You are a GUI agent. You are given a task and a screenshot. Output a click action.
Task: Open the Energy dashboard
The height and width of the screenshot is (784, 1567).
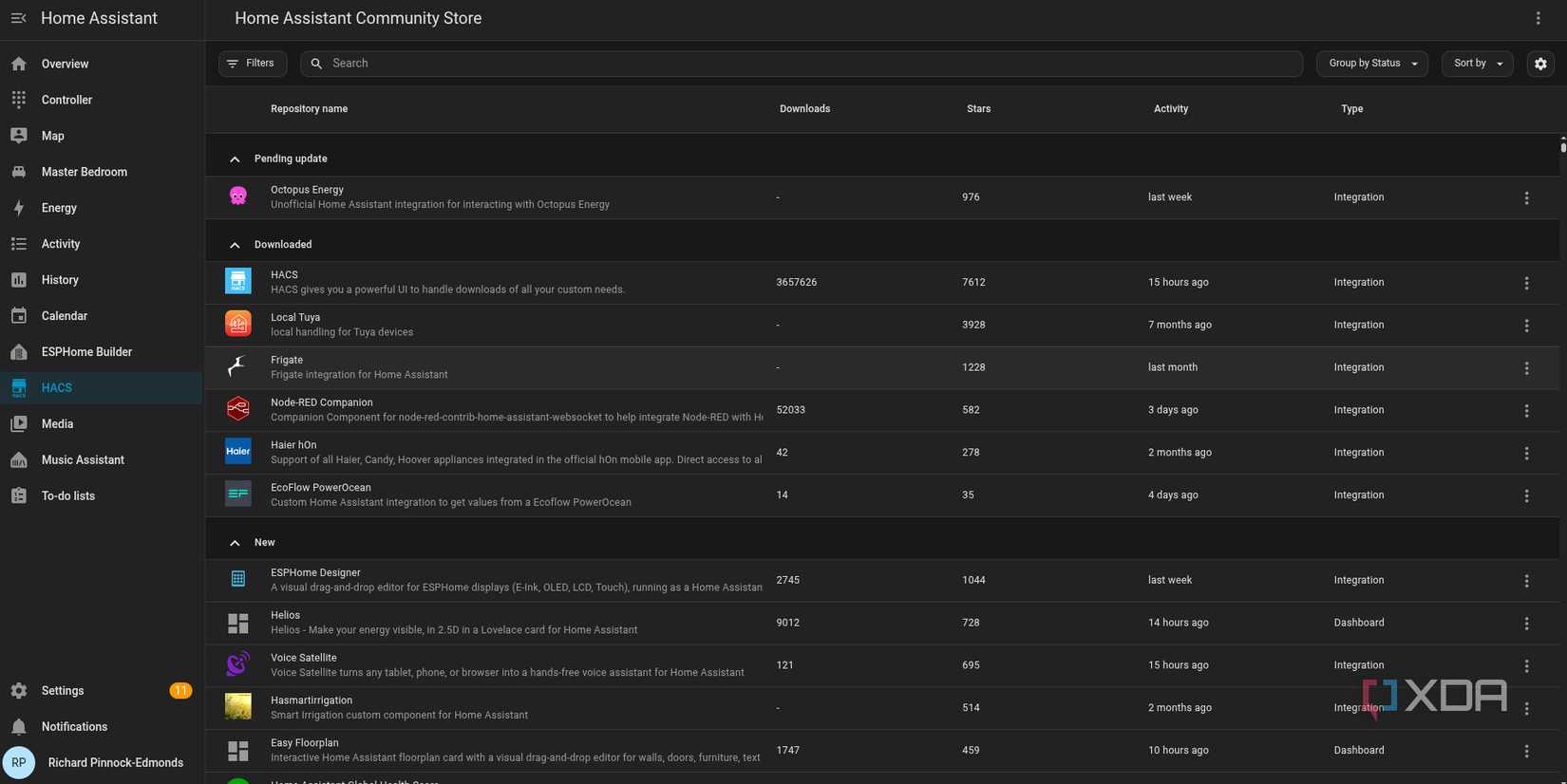[x=101, y=208]
